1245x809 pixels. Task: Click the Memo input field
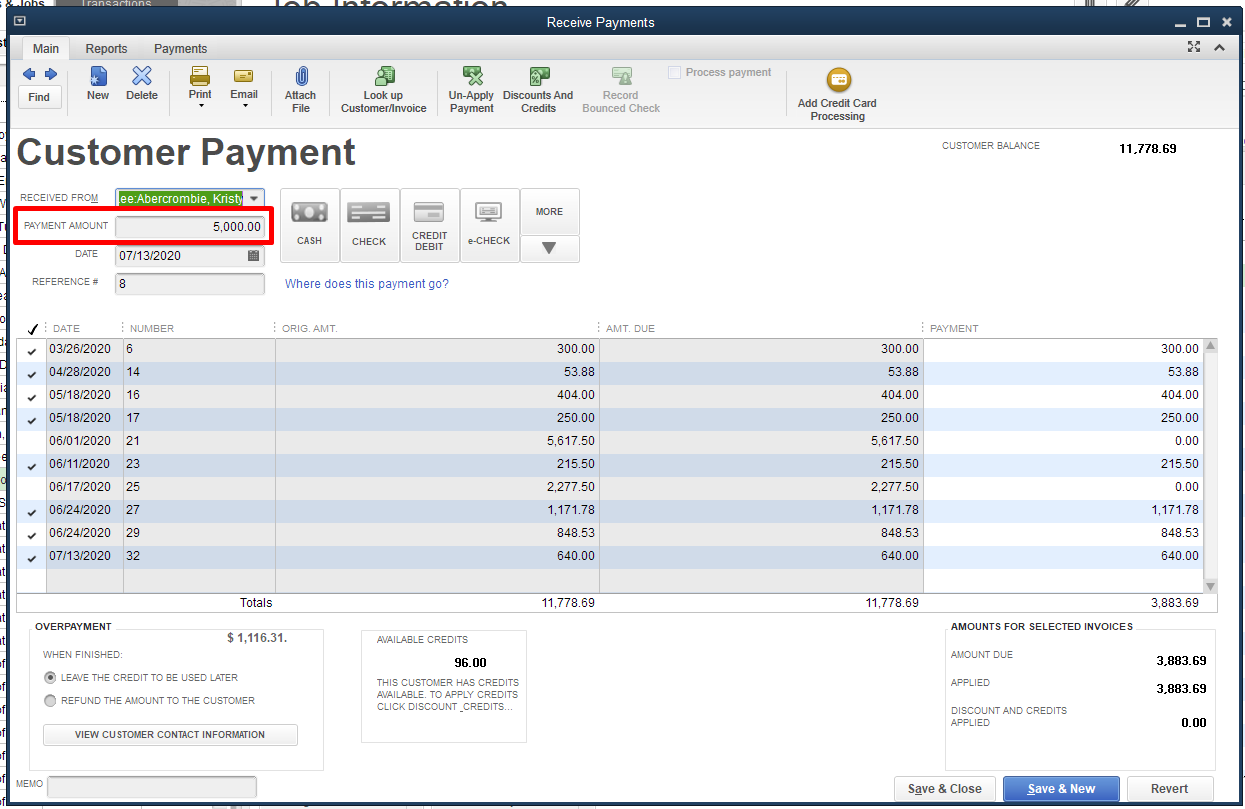click(152, 787)
